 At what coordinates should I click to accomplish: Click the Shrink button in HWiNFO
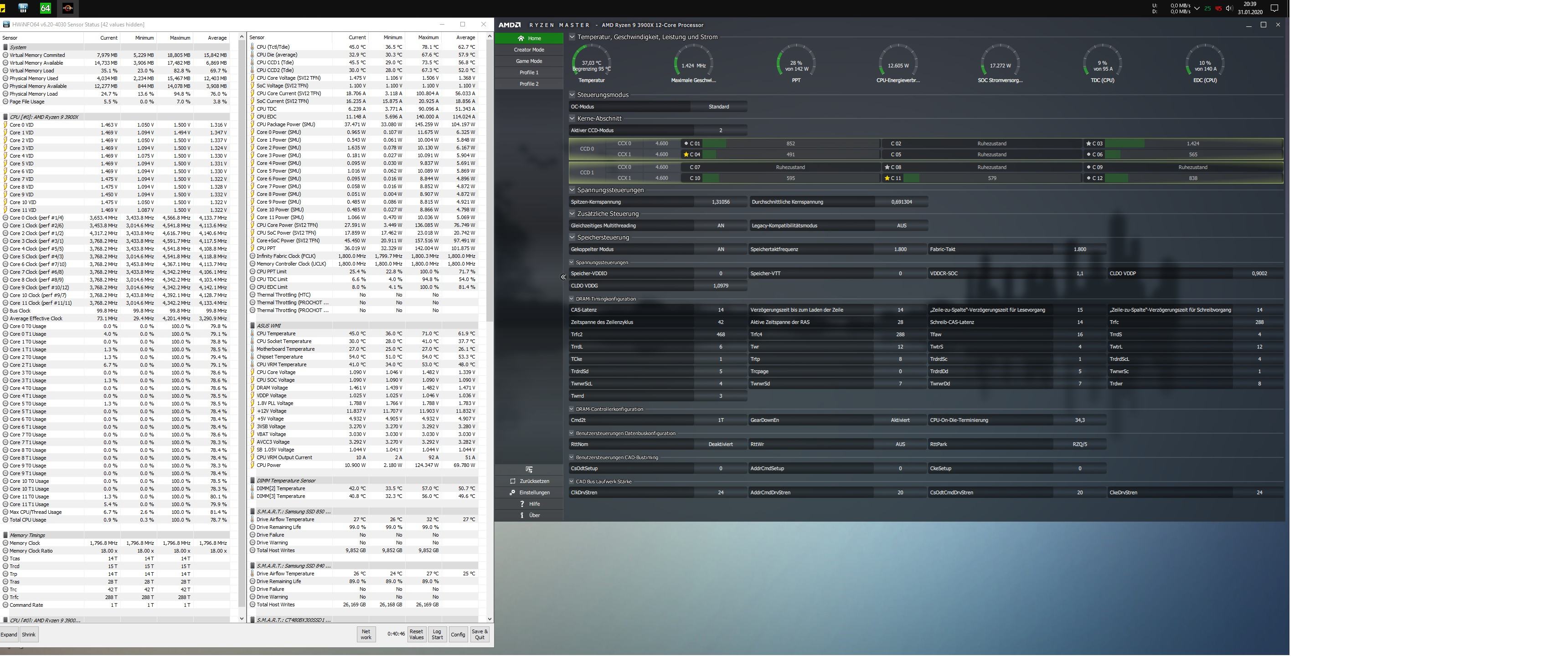coord(29,634)
